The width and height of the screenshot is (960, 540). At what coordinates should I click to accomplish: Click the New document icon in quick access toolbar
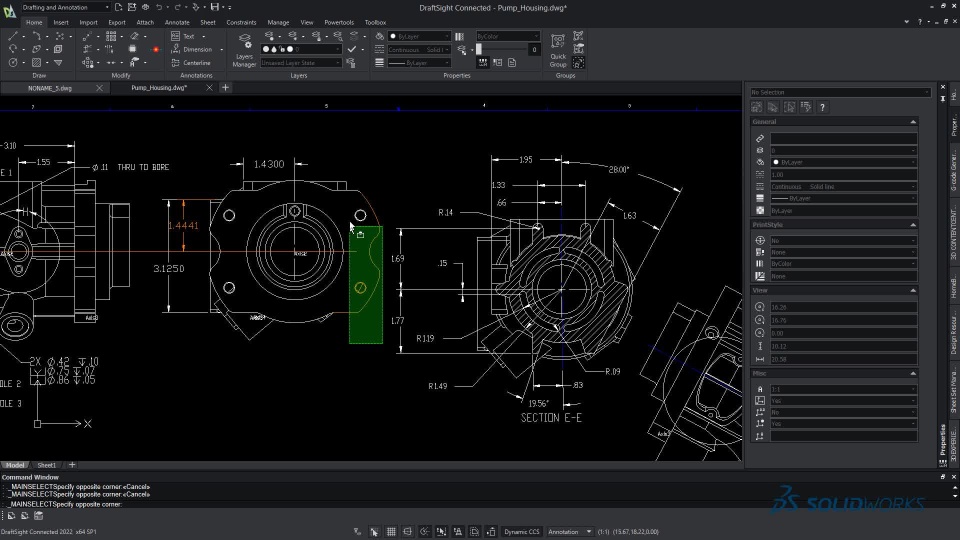(x=118, y=7)
